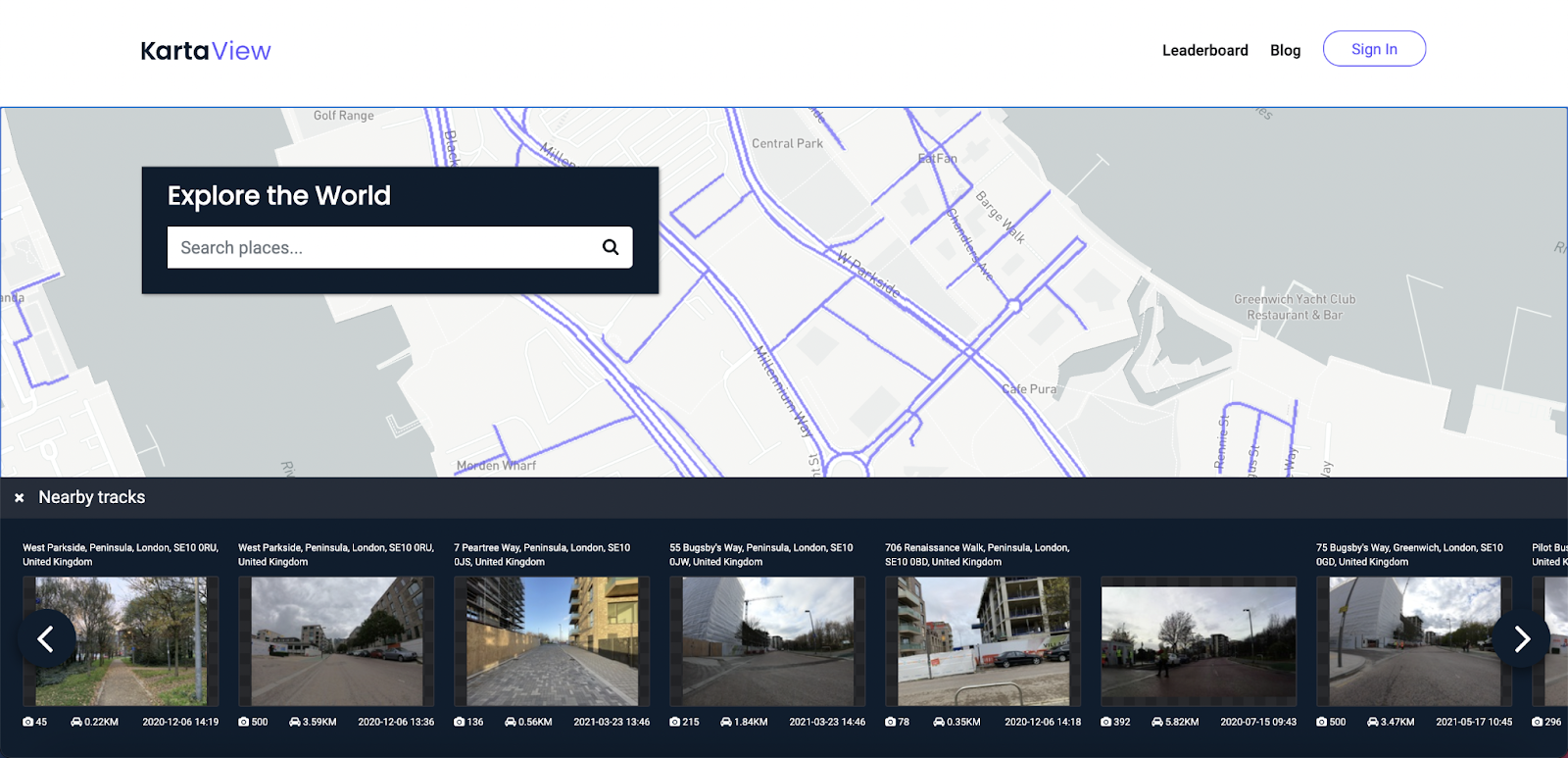Click the 'Explore the World' heading
1568x758 pixels.
279,196
